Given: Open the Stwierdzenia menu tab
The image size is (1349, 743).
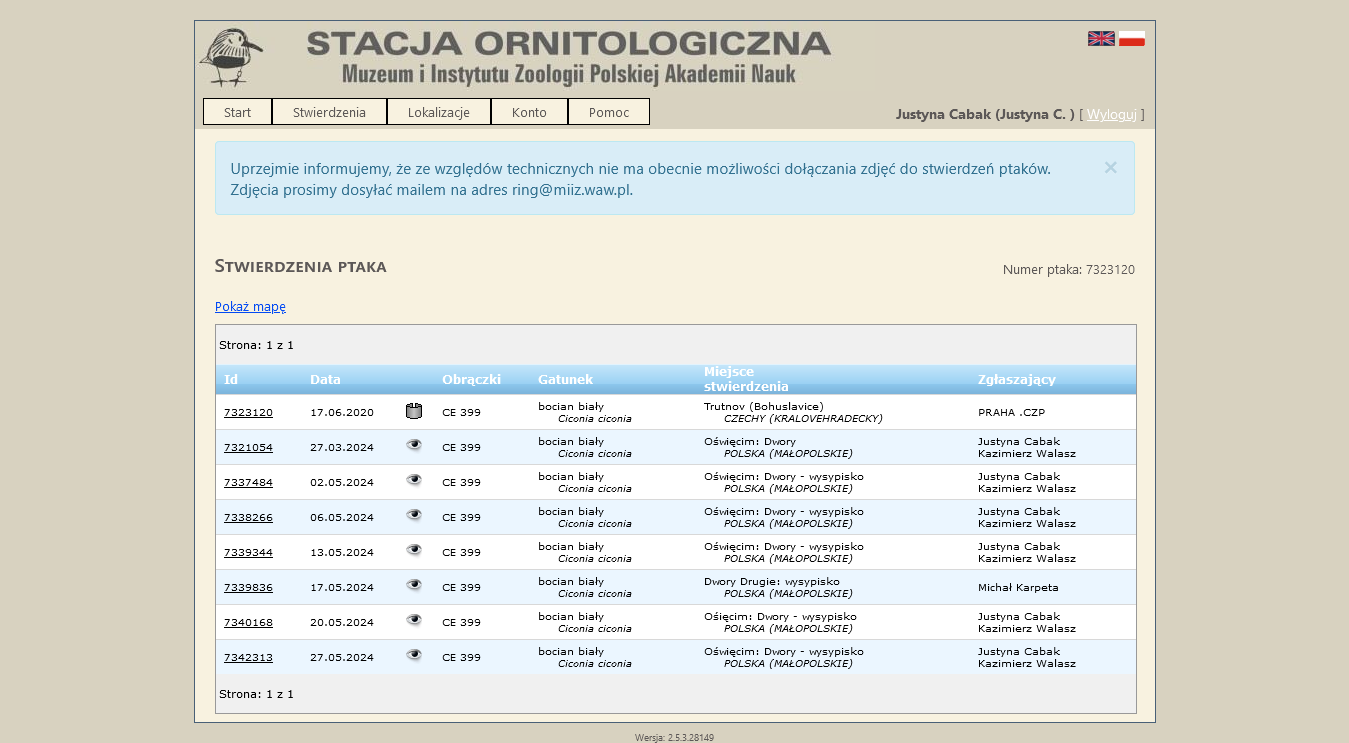Looking at the screenshot, I should 329,112.
